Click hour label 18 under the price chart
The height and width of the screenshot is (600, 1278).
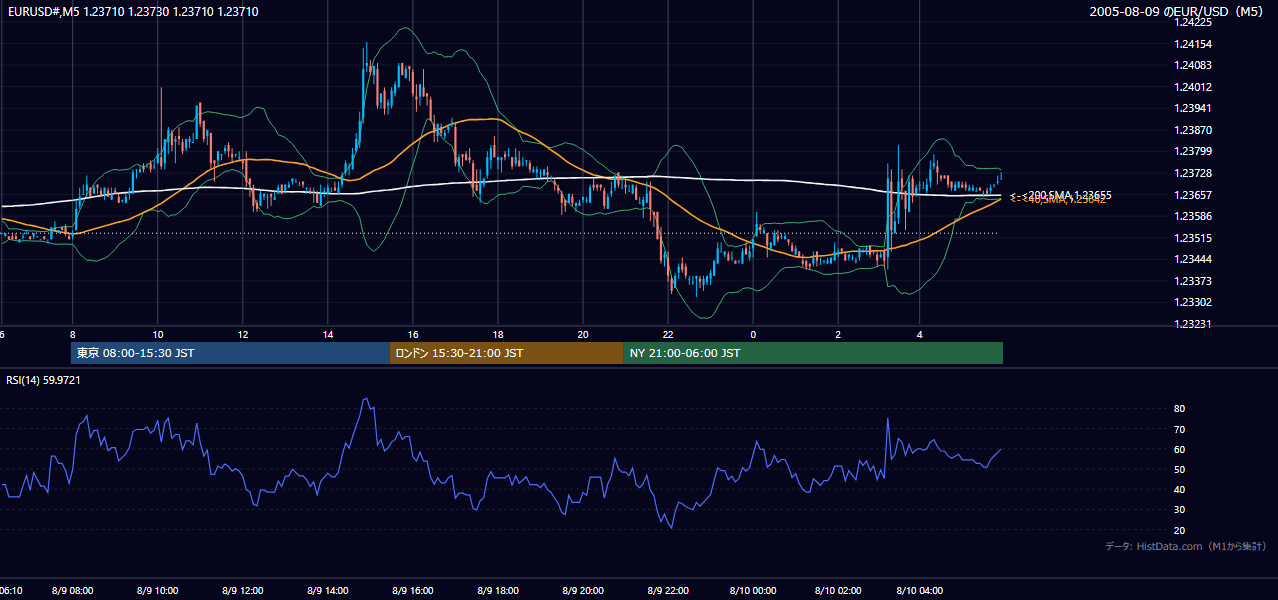[498, 335]
